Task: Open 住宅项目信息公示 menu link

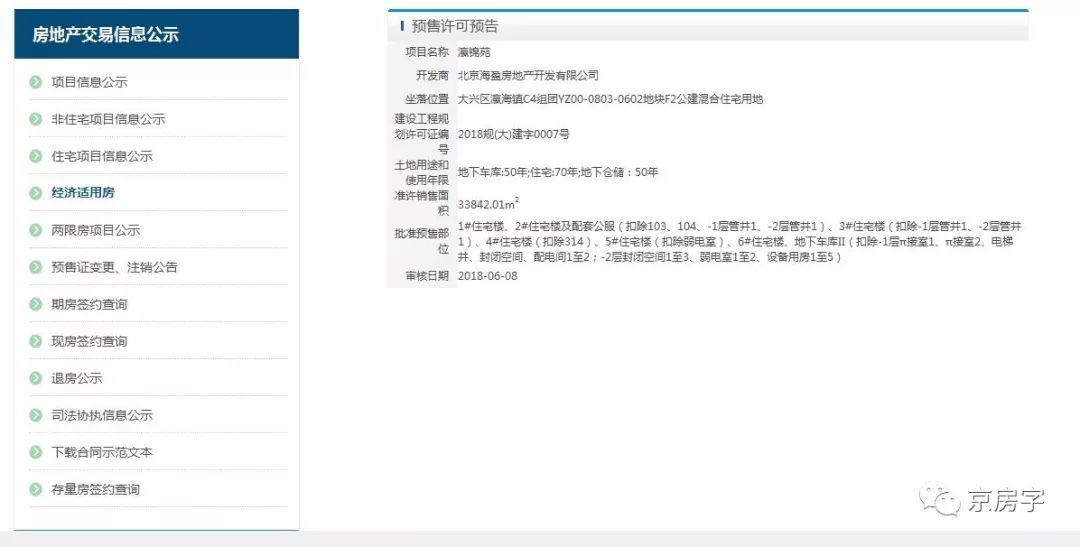Action: point(102,156)
